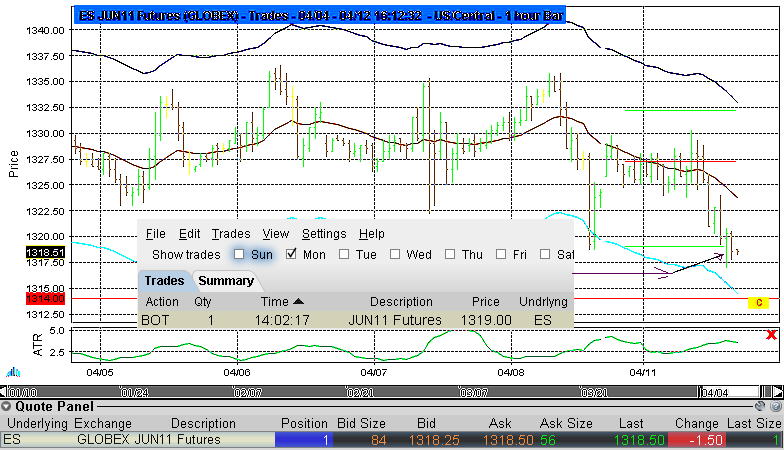Click the red 1314.00 price label

(45, 298)
